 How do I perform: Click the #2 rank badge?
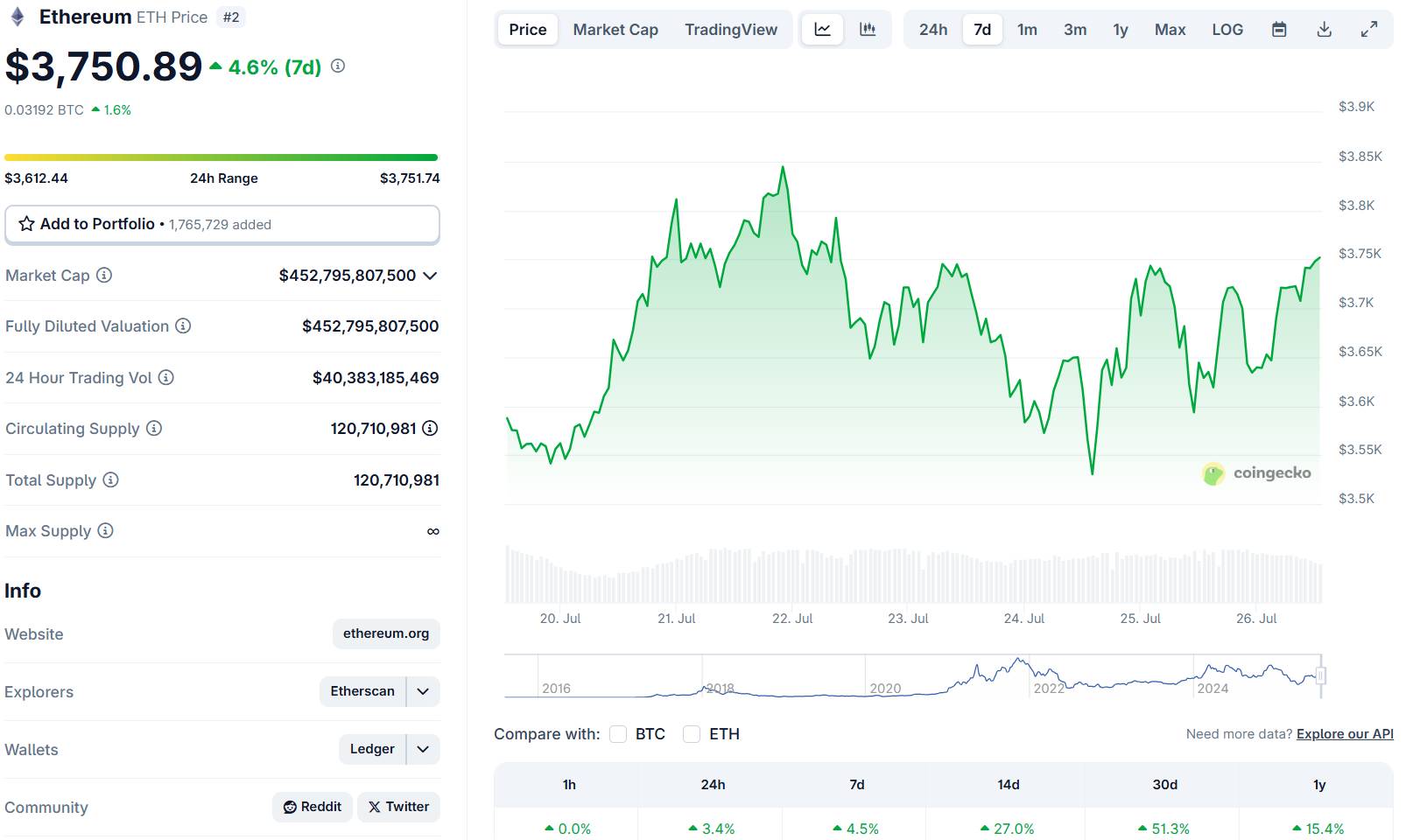(231, 17)
